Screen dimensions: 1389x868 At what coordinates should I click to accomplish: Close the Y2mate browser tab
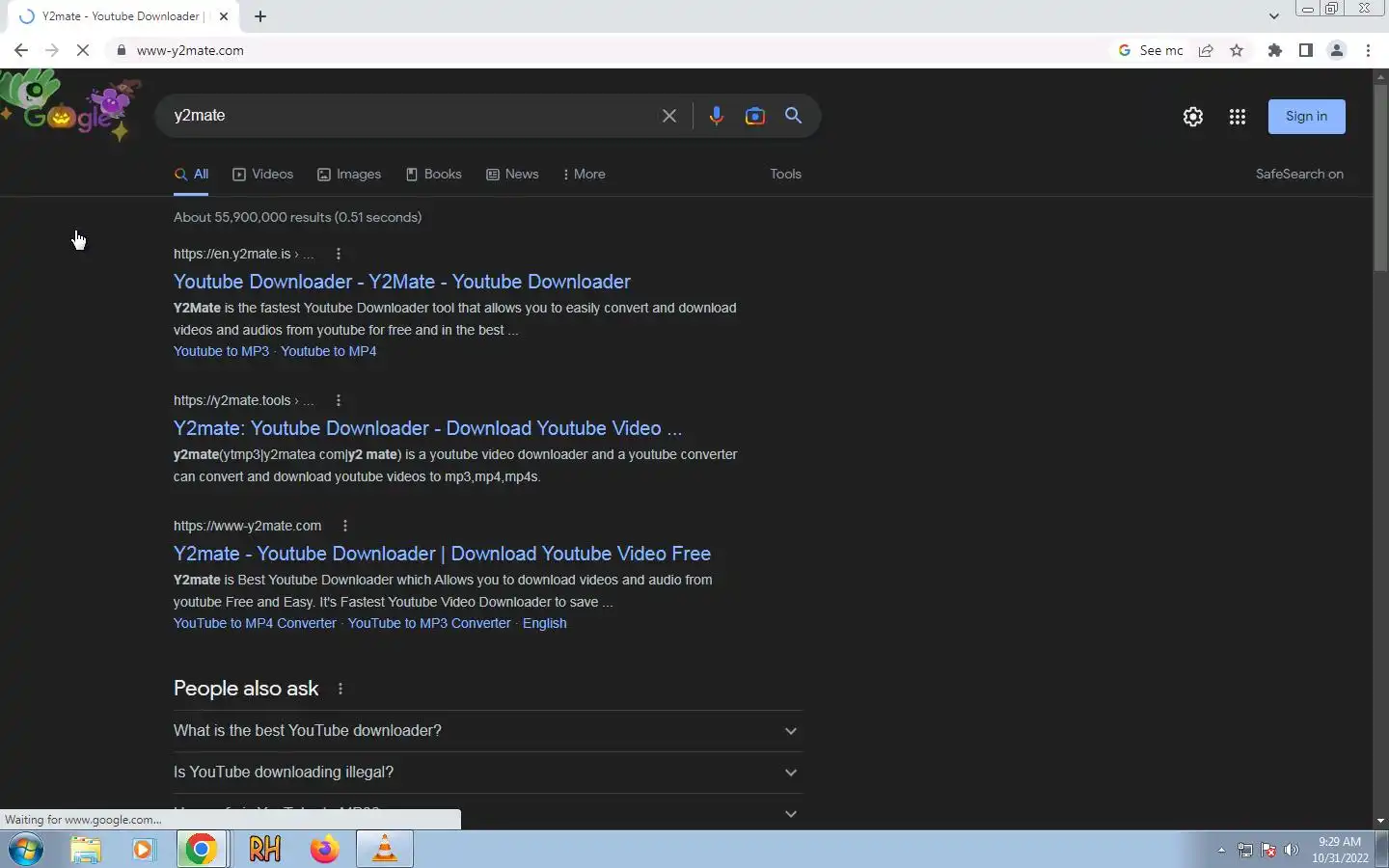tap(224, 16)
